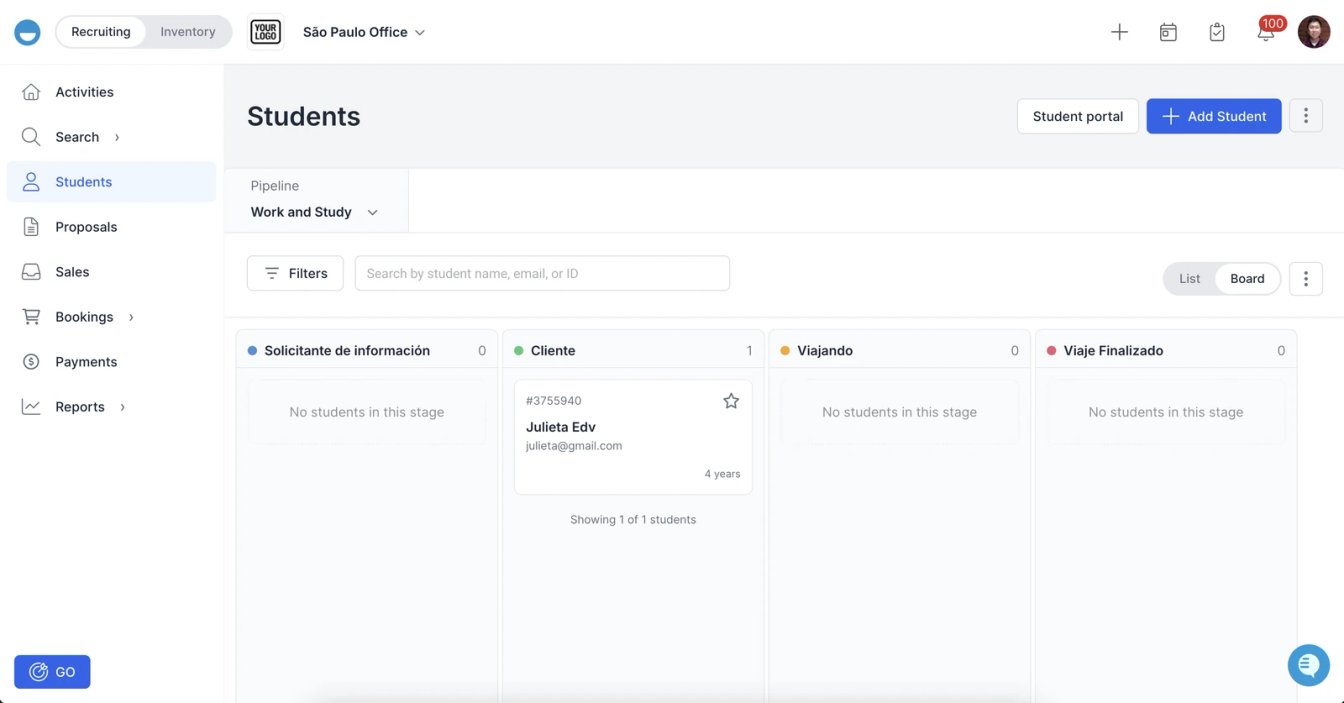Click the Add Student button

(1214, 116)
